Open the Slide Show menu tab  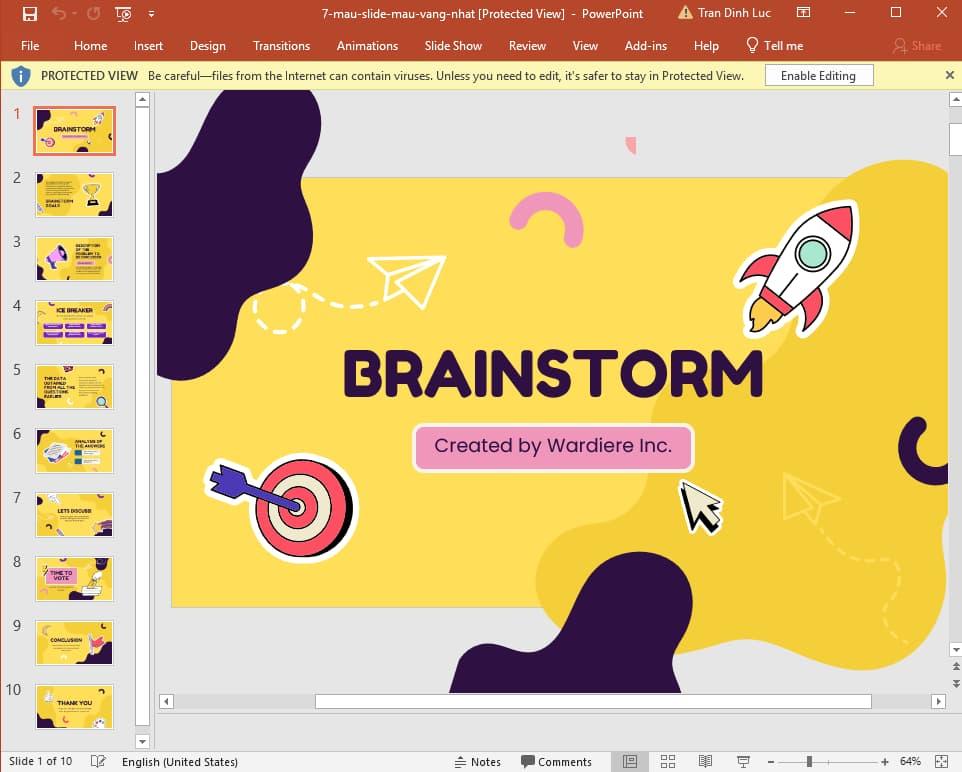[x=453, y=46]
